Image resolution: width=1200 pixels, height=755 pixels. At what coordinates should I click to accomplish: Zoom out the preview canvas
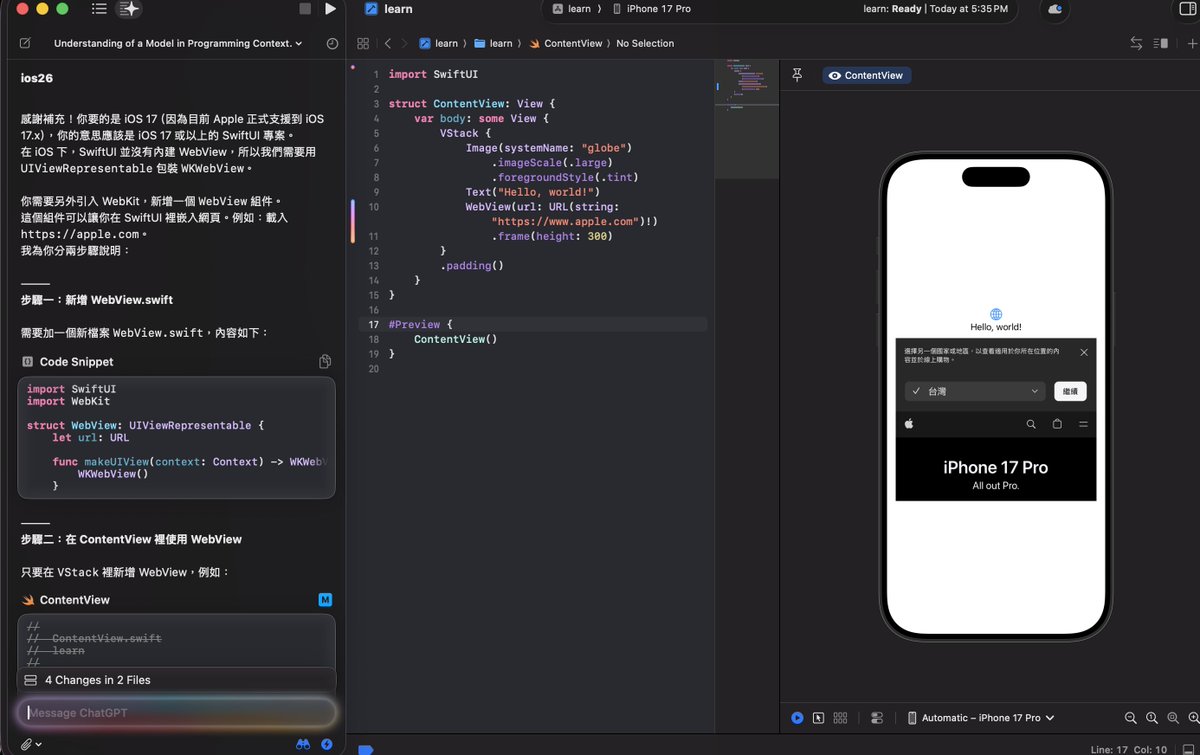(x=1131, y=718)
